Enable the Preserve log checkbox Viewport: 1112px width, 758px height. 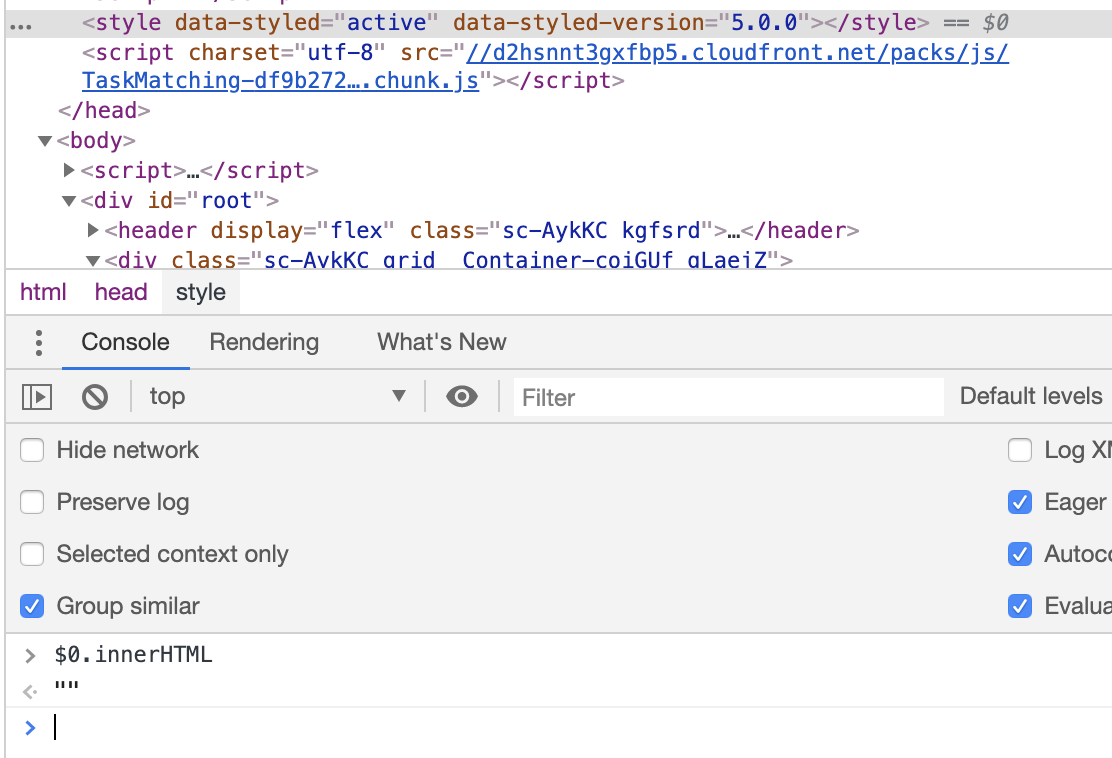[x=32, y=502]
